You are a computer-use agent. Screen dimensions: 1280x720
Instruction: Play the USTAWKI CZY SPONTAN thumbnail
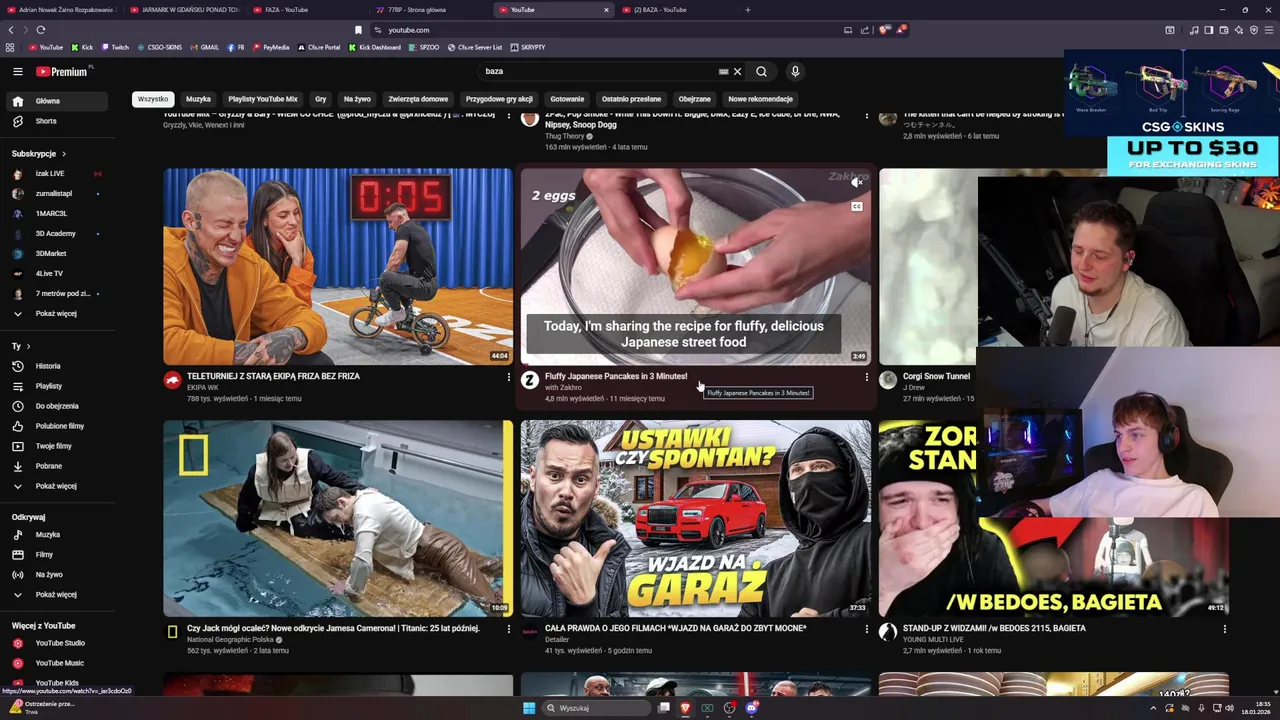pyautogui.click(x=696, y=518)
